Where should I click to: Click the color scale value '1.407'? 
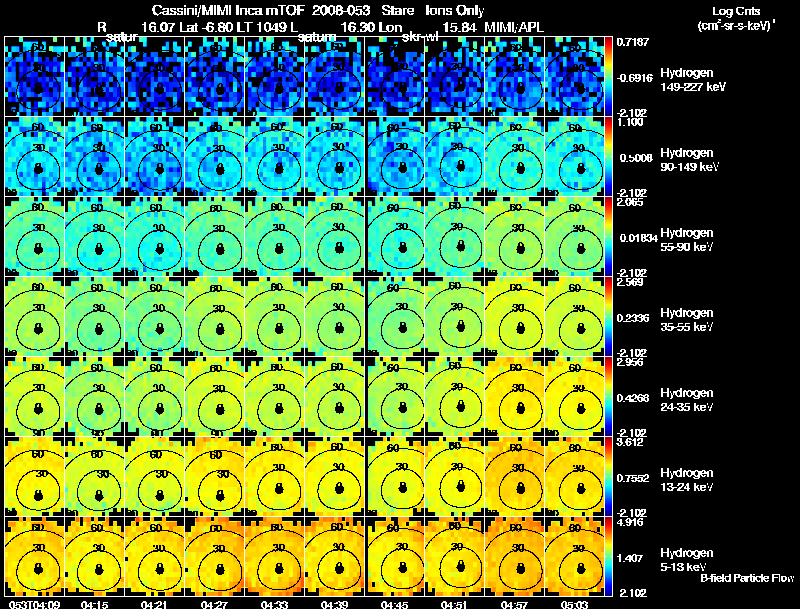click(x=630, y=559)
